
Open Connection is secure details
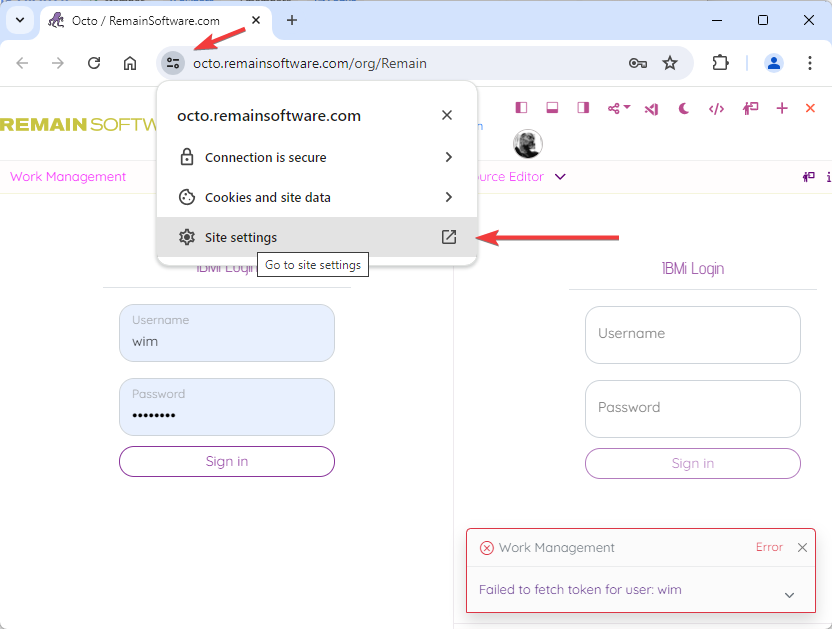317,157
